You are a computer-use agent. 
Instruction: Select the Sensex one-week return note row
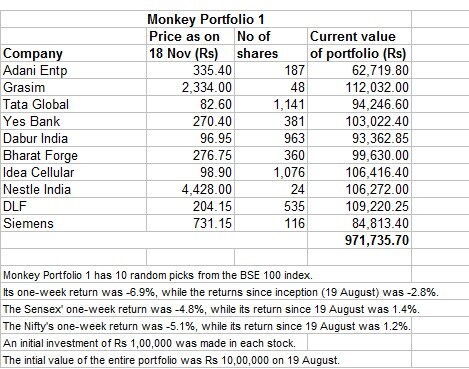(x=211, y=309)
